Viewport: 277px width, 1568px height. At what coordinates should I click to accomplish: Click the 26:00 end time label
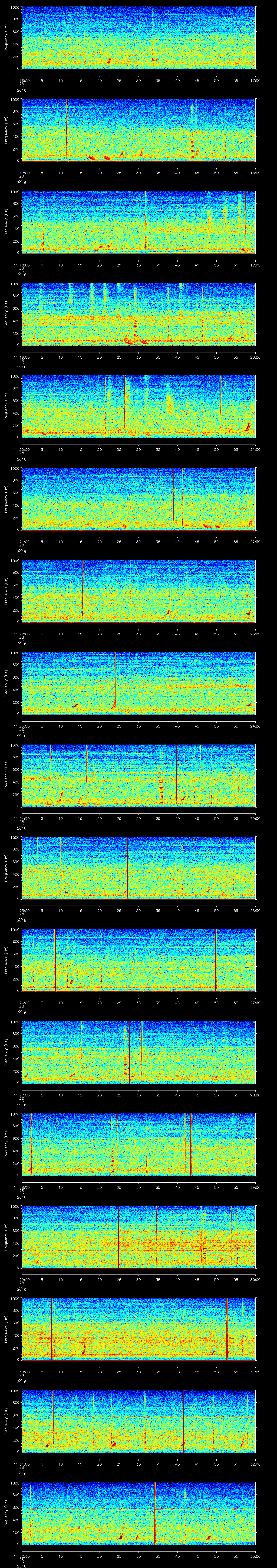pos(256,910)
